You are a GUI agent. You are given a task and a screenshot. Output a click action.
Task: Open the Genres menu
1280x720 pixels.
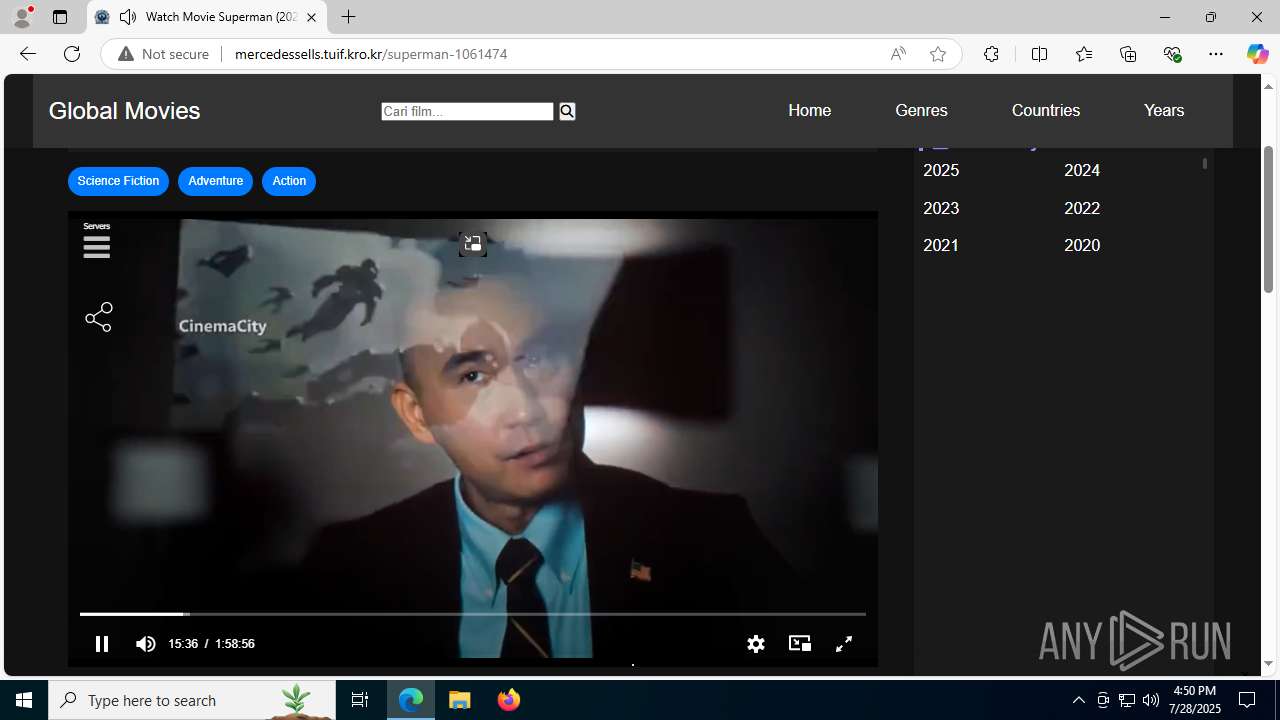(921, 110)
